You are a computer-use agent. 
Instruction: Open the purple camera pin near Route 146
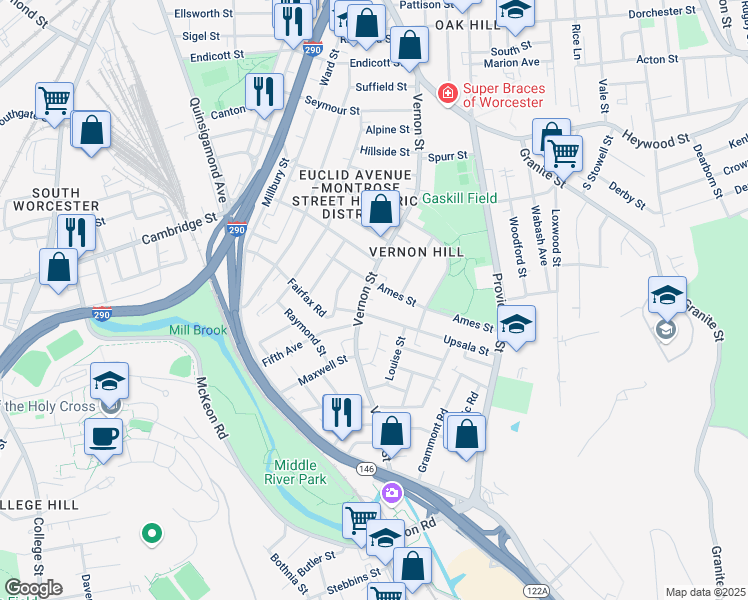coord(392,494)
